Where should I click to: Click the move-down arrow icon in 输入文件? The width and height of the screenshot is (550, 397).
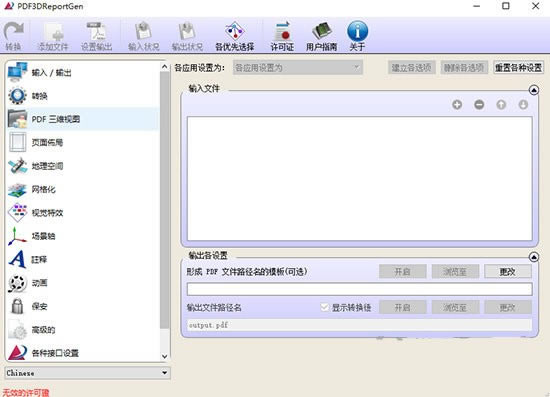pos(523,105)
